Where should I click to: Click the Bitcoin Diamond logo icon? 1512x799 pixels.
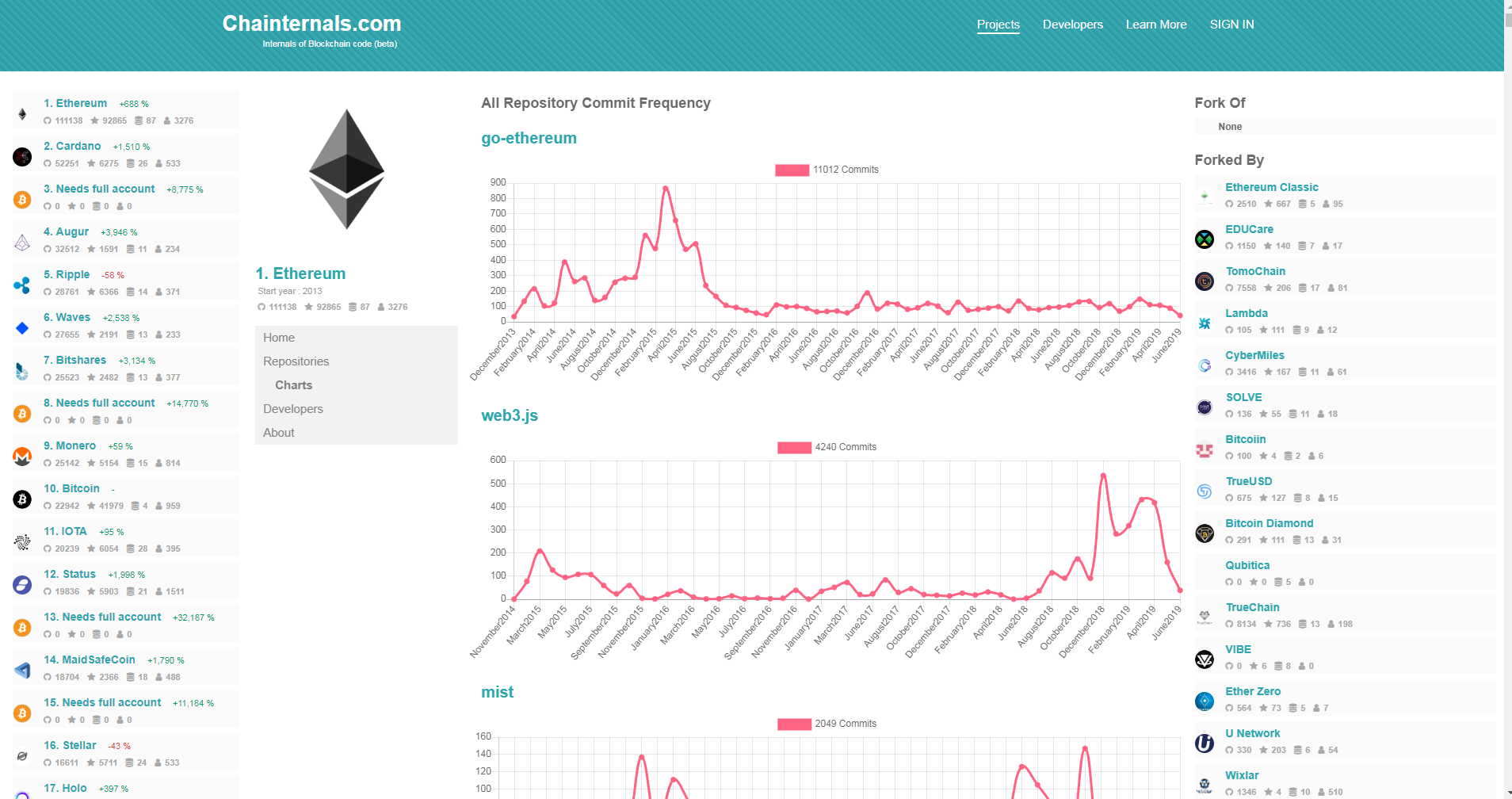(1205, 533)
